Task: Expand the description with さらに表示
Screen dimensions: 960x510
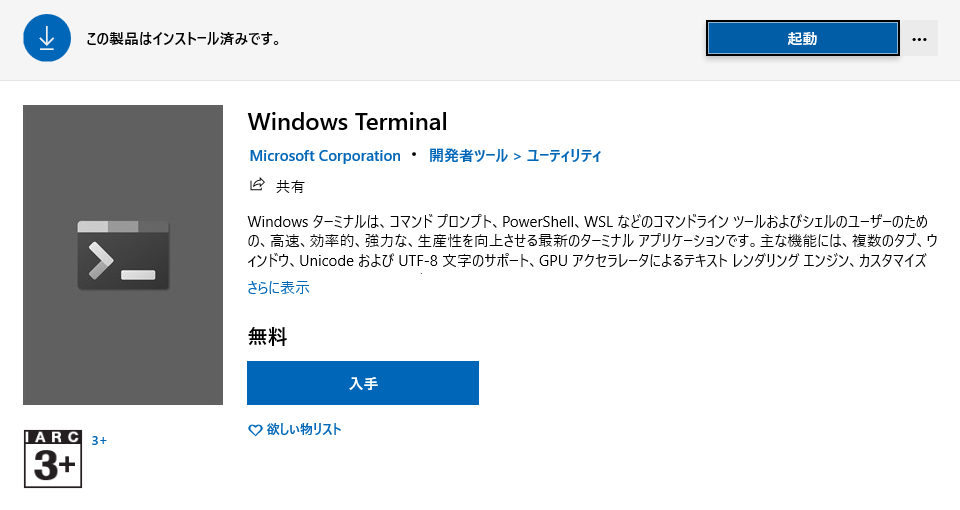Action: click(278, 288)
